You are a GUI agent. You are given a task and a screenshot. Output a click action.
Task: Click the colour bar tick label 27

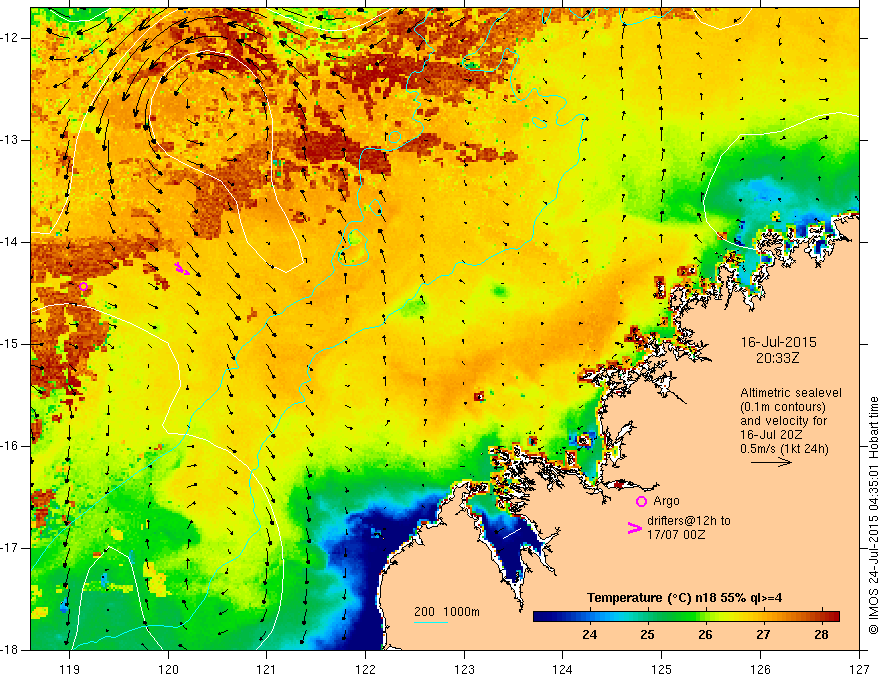click(763, 635)
